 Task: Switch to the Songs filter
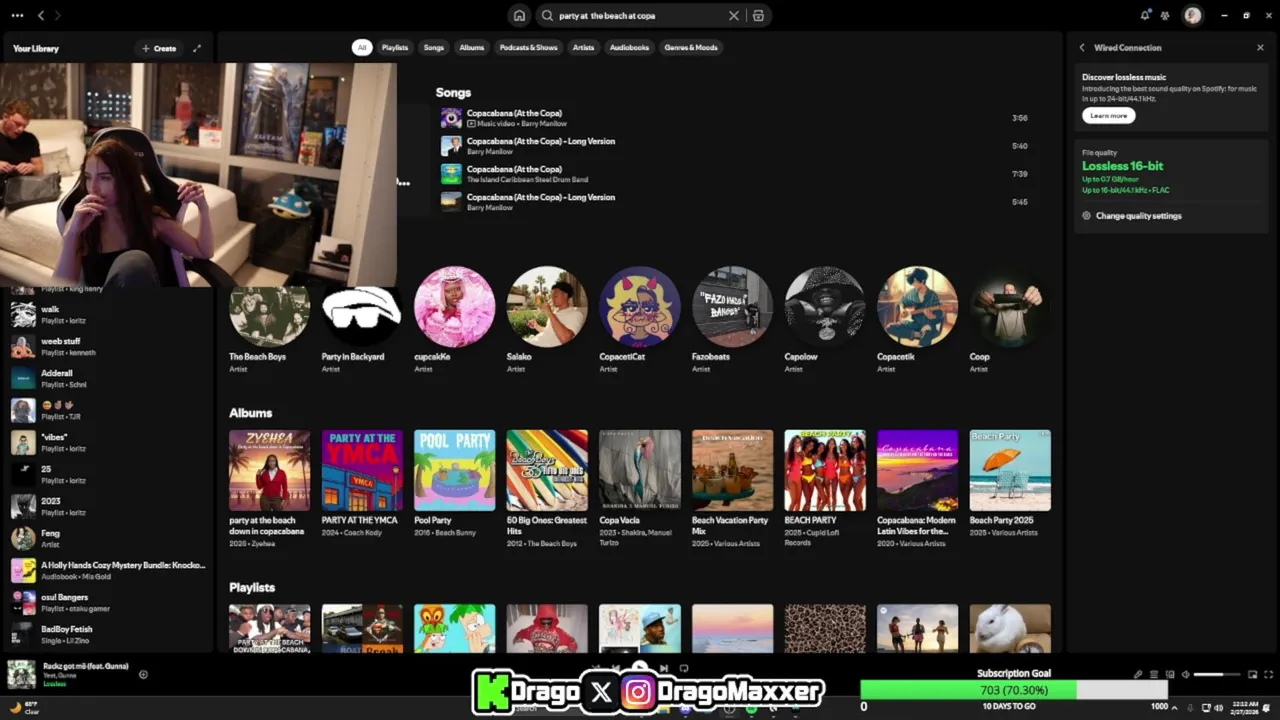pos(433,47)
